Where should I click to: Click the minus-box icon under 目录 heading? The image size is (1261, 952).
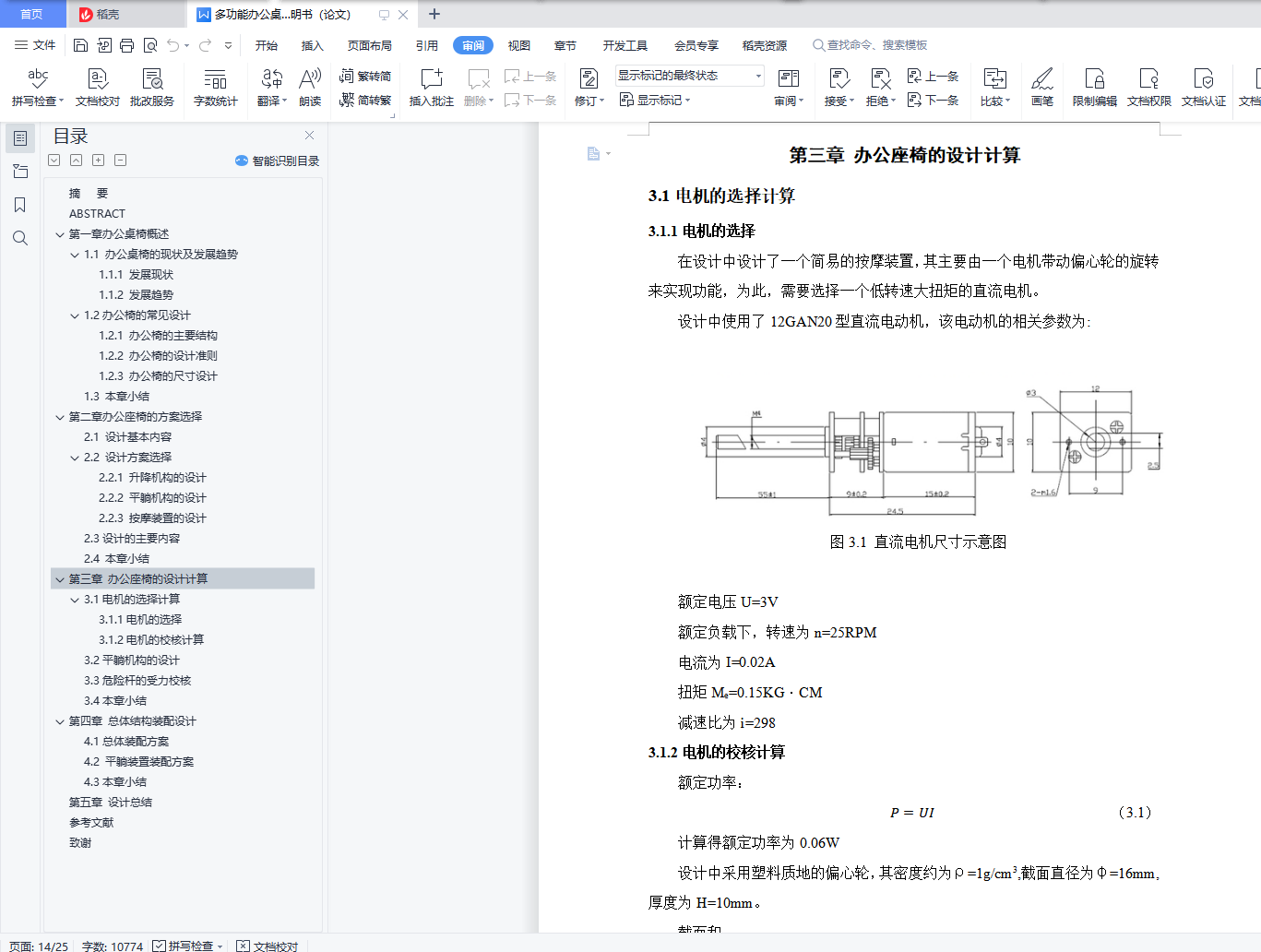(120, 161)
